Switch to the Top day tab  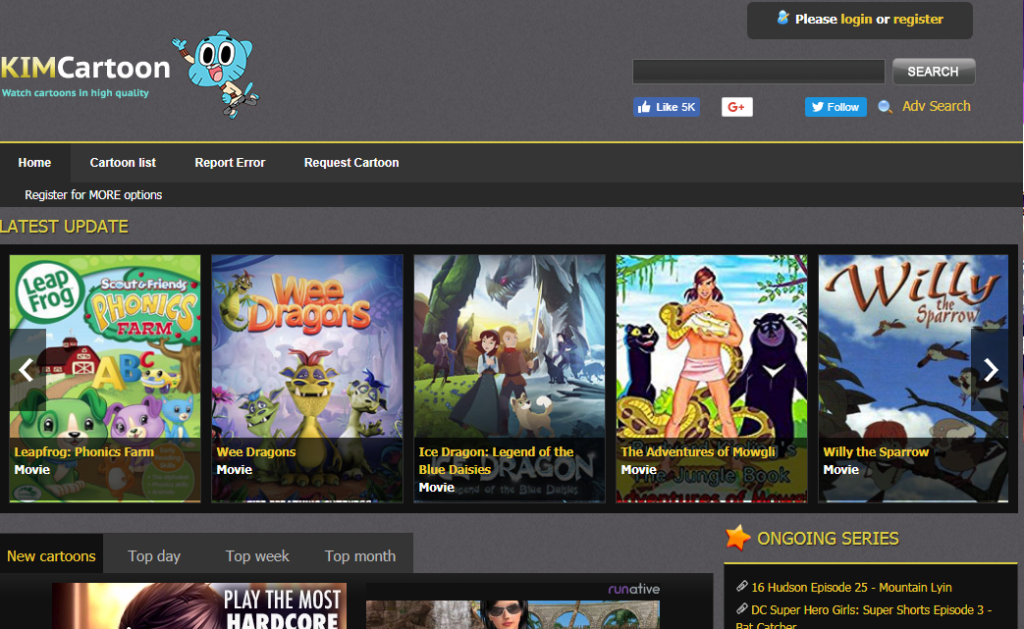coord(154,554)
